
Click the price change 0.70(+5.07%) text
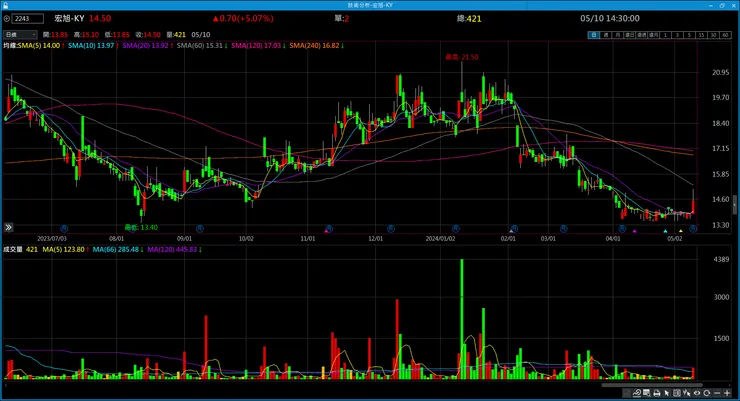pos(243,18)
